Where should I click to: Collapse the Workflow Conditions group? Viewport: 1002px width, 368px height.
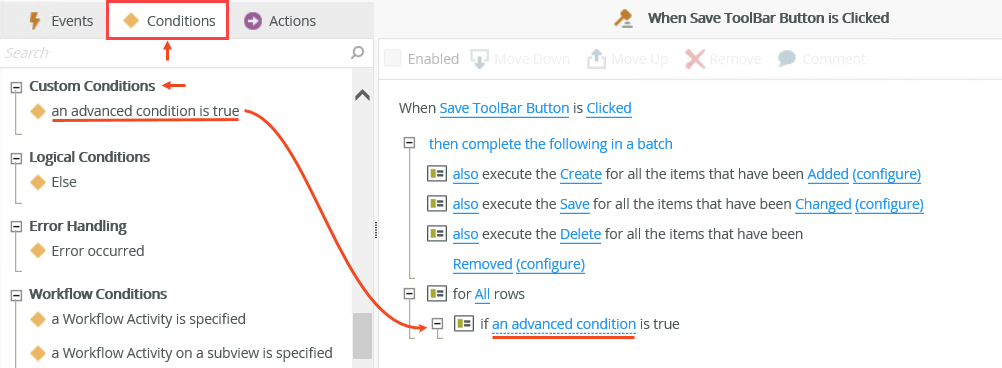pos(16,295)
